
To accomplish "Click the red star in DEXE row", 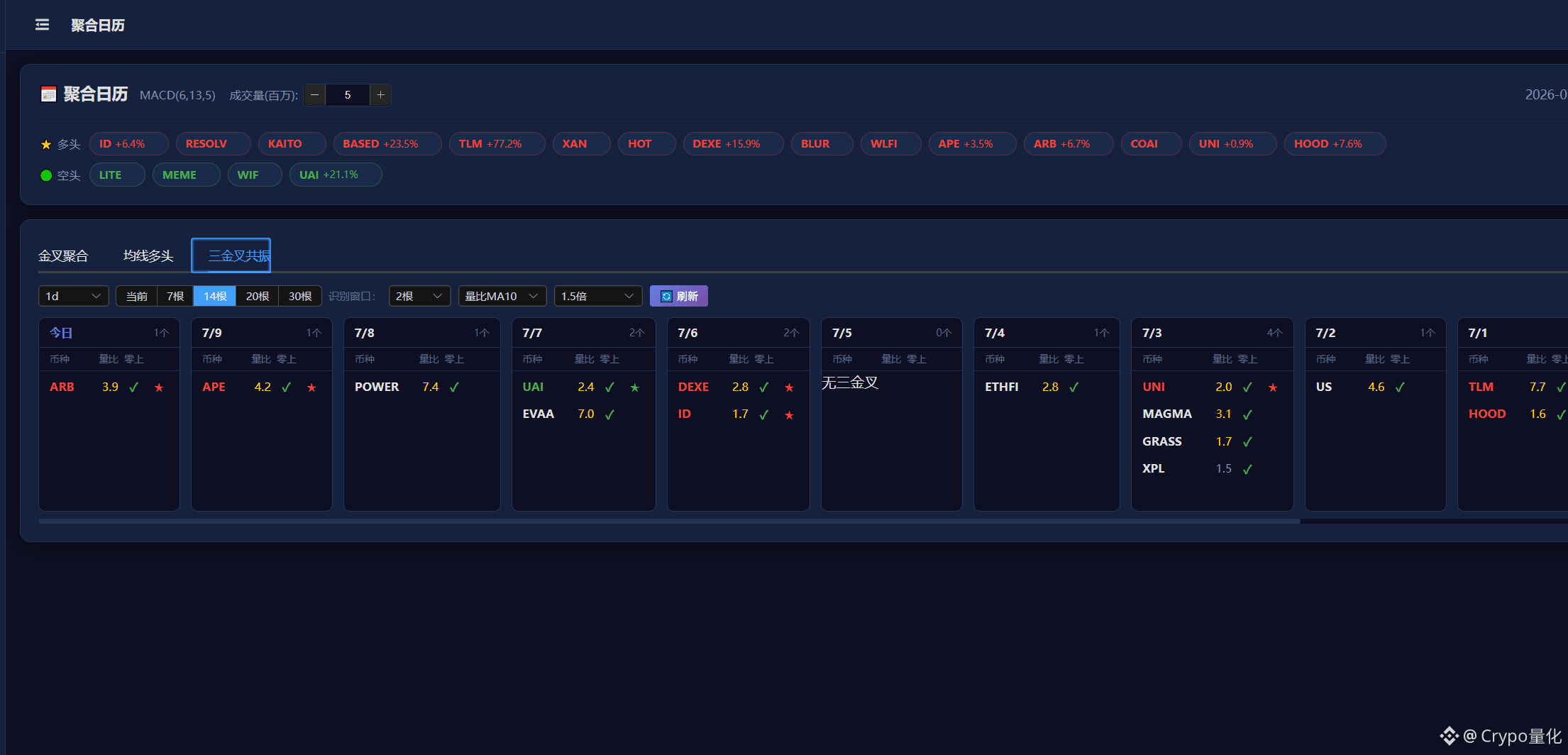I will pyautogui.click(x=789, y=387).
